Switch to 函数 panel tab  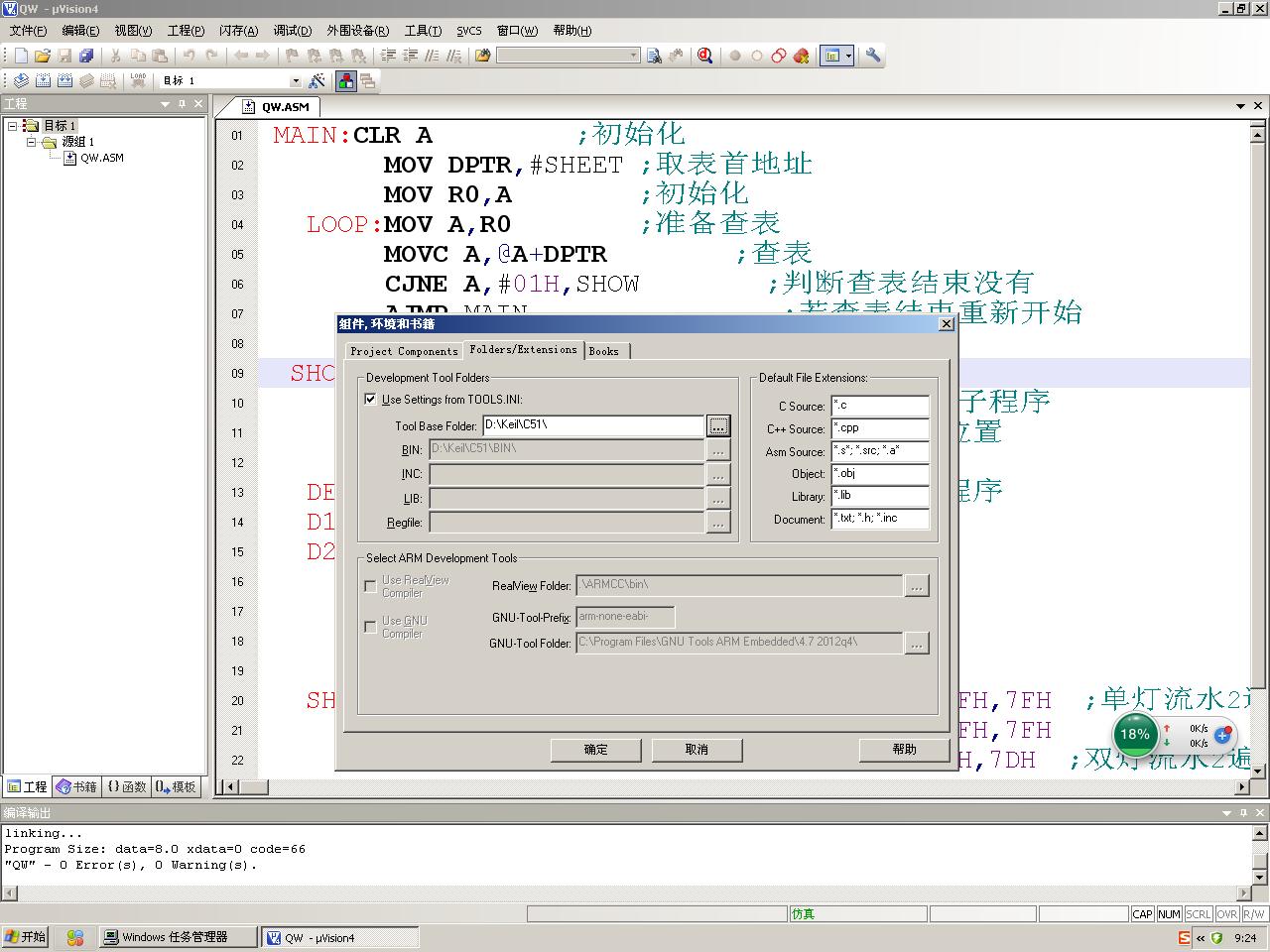tap(126, 786)
